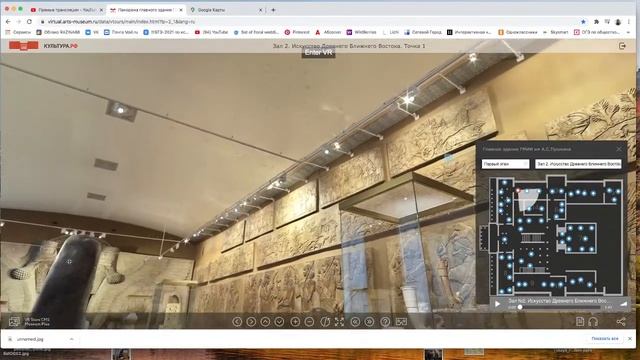Activate VR headset mode icon
640x360 pixels.
point(401,322)
